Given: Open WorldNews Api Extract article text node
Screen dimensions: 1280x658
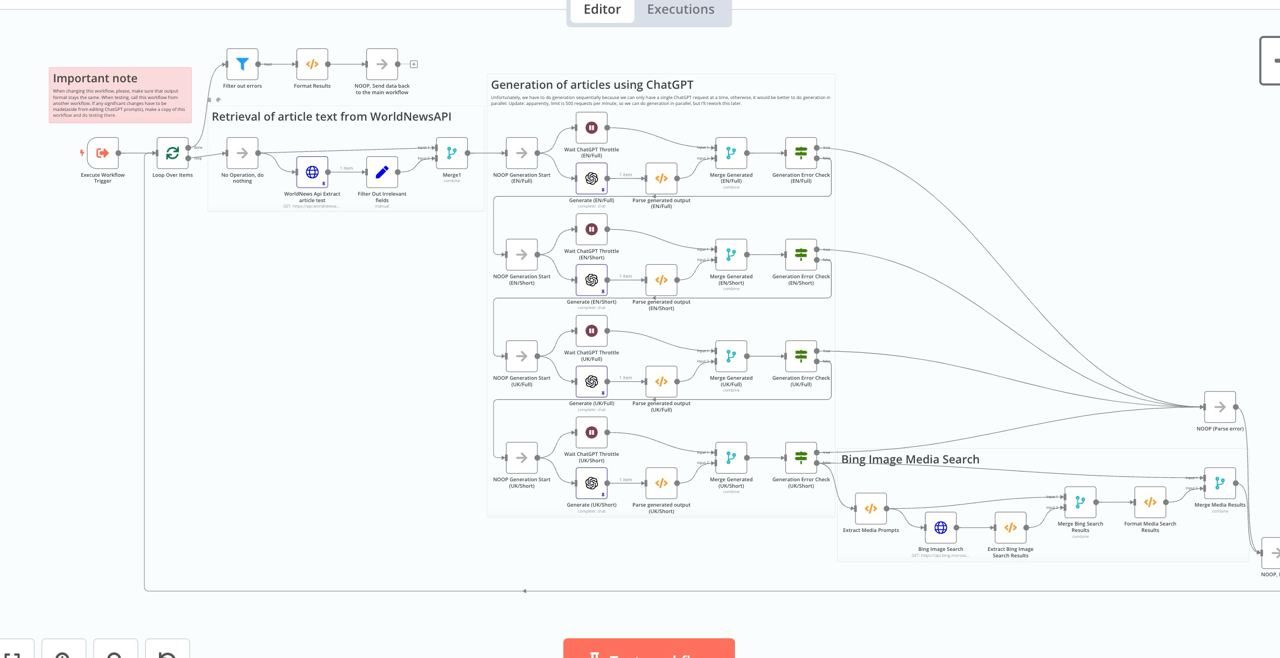Looking at the screenshot, I should 312,172.
